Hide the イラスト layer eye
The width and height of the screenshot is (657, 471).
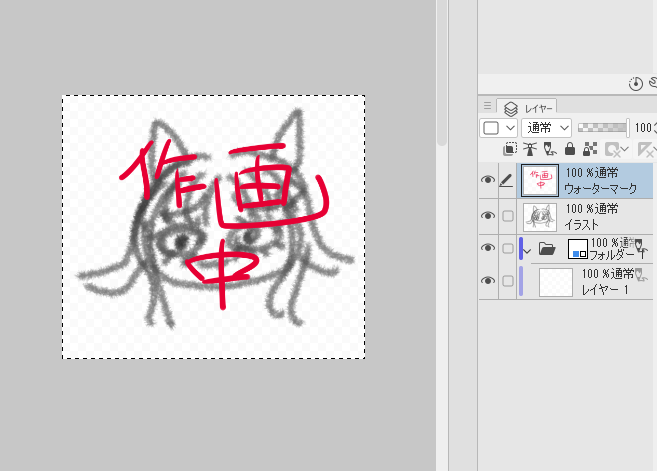(x=488, y=215)
